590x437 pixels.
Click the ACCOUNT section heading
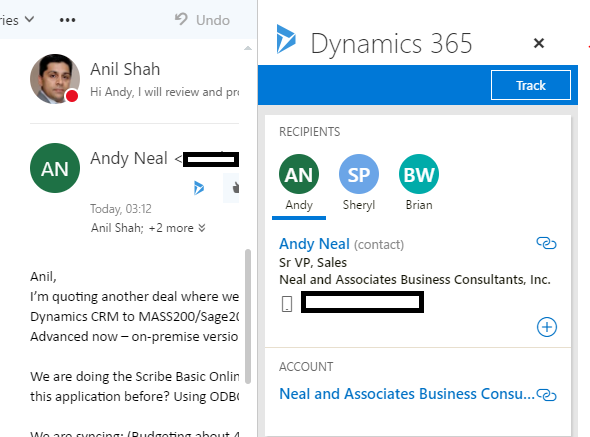point(306,367)
